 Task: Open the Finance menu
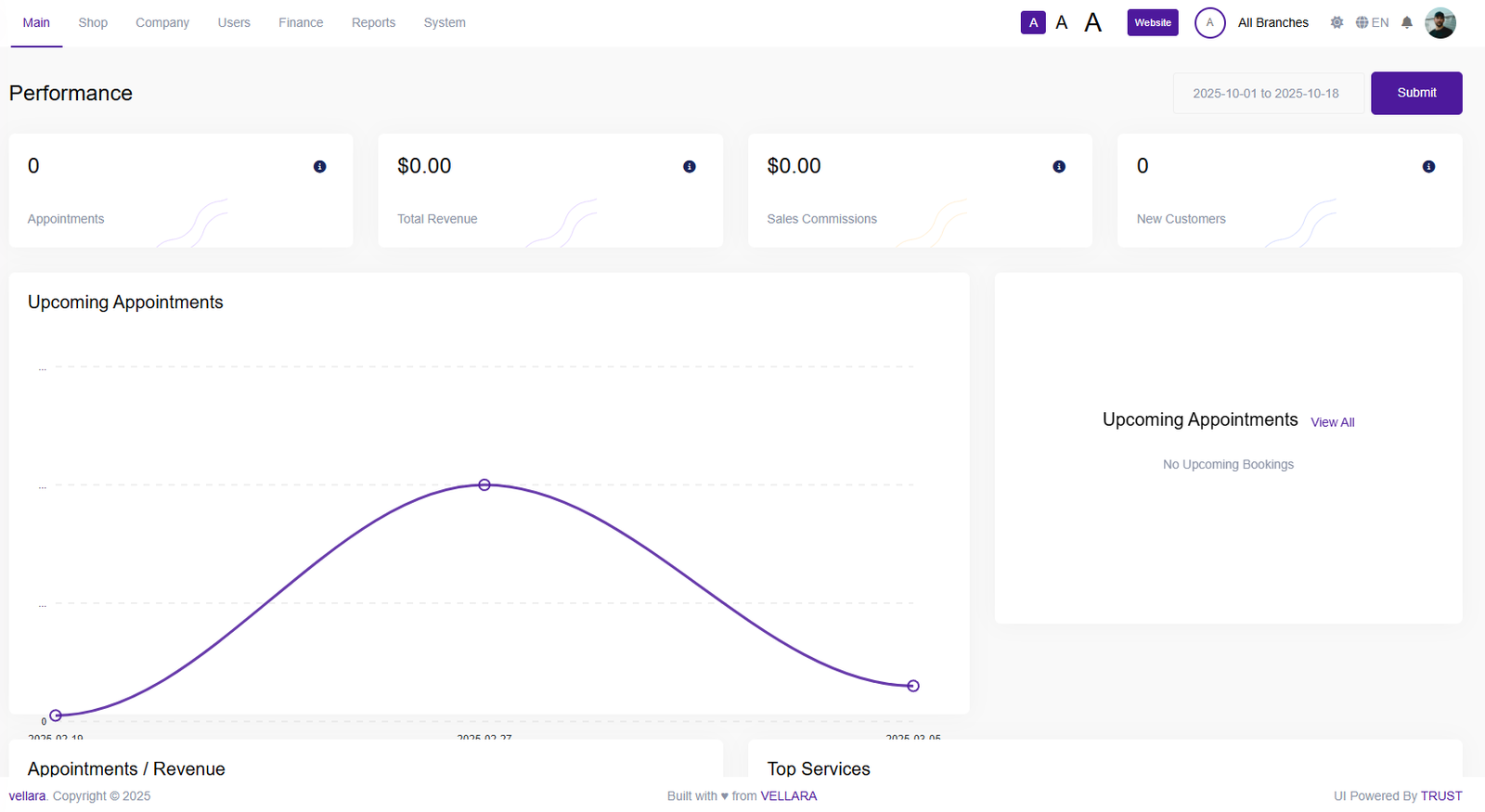pyautogui.click(x=301, y=23)
